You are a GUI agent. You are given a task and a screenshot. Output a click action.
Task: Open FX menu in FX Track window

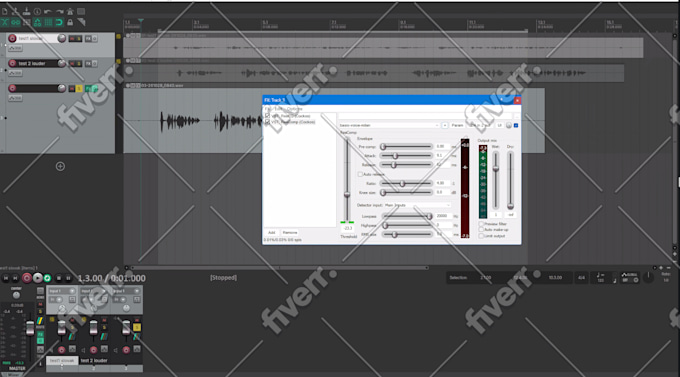coord(267,109)
